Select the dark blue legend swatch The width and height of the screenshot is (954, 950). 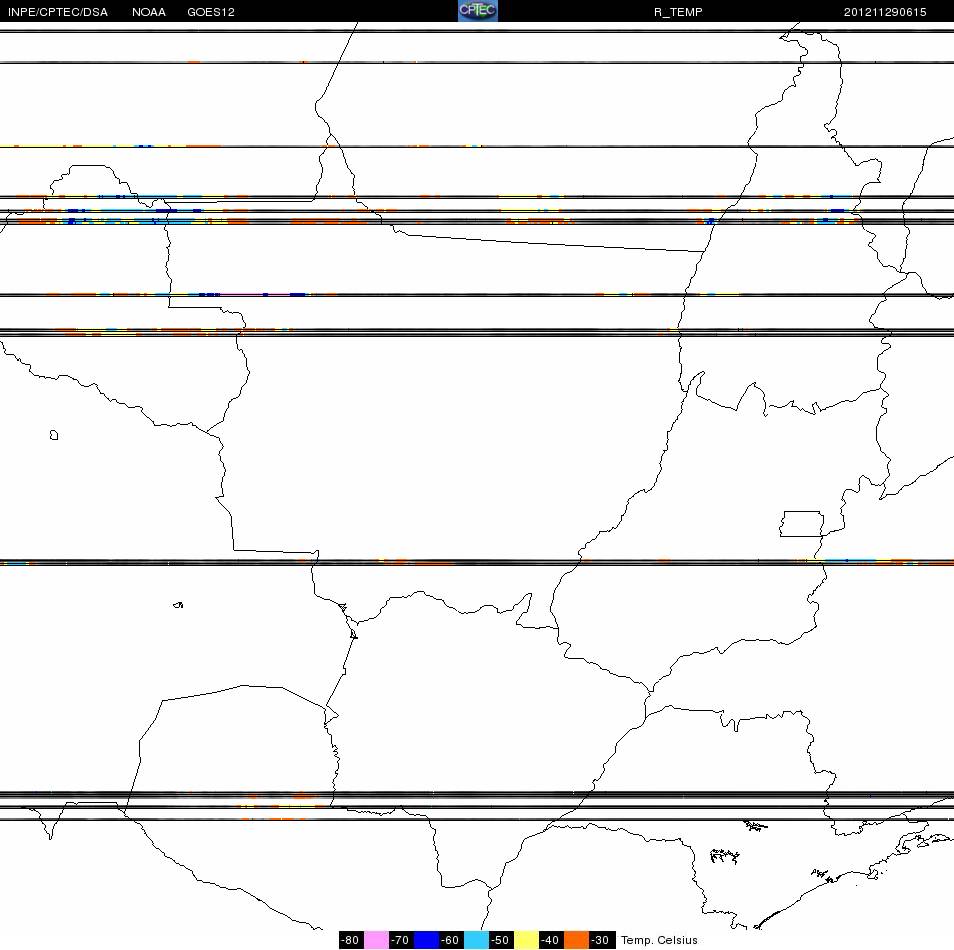click(x=426, y=940)
